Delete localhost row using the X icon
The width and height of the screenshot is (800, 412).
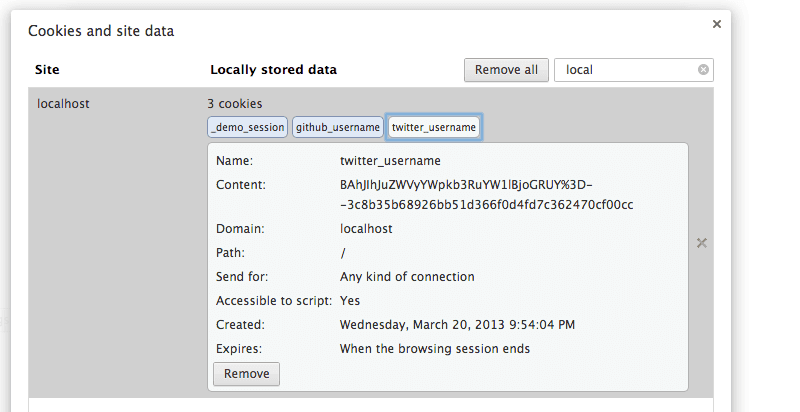click(x=701, y=243)
